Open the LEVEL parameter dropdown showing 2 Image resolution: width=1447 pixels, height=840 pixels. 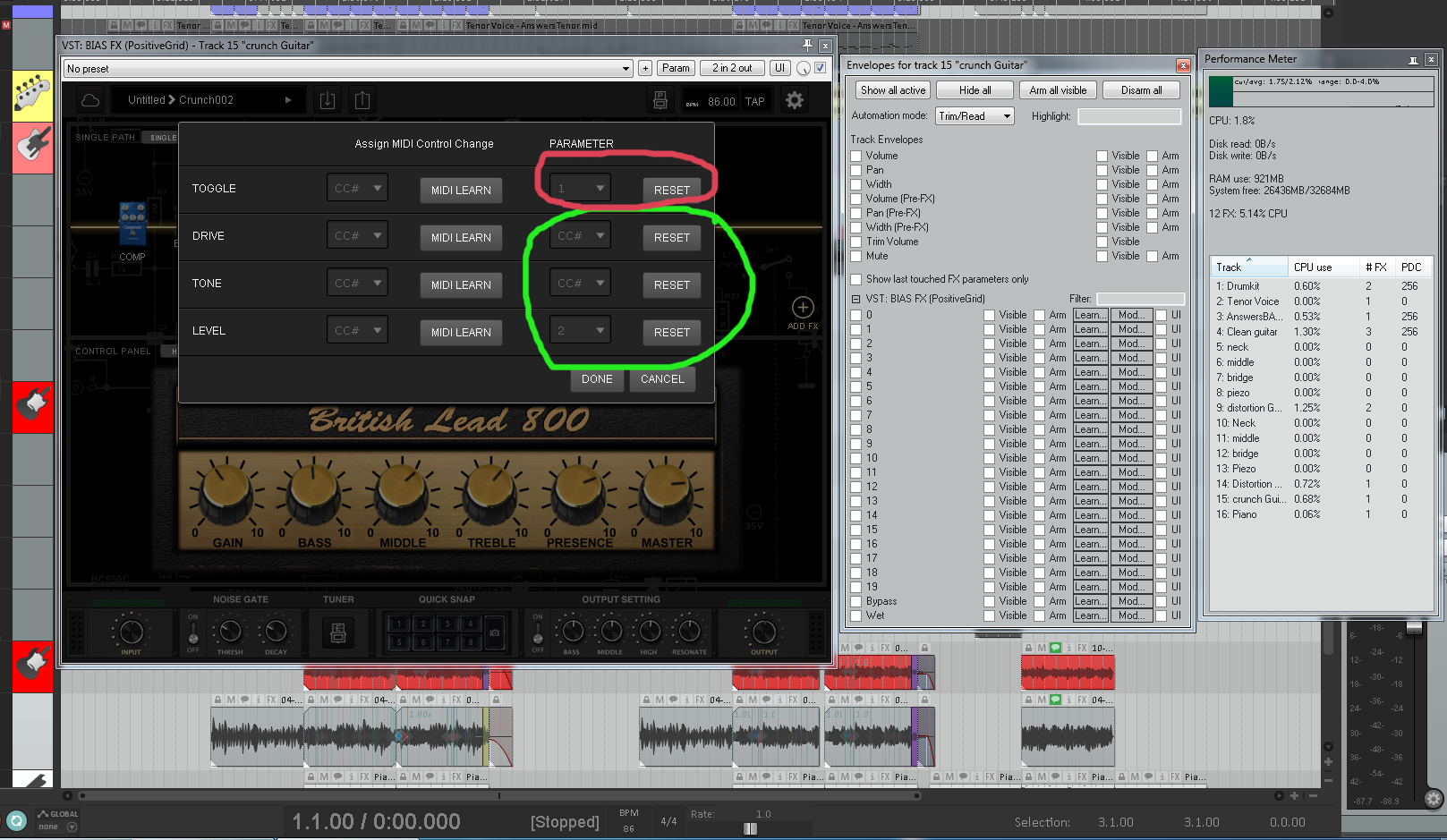point(580,331)
